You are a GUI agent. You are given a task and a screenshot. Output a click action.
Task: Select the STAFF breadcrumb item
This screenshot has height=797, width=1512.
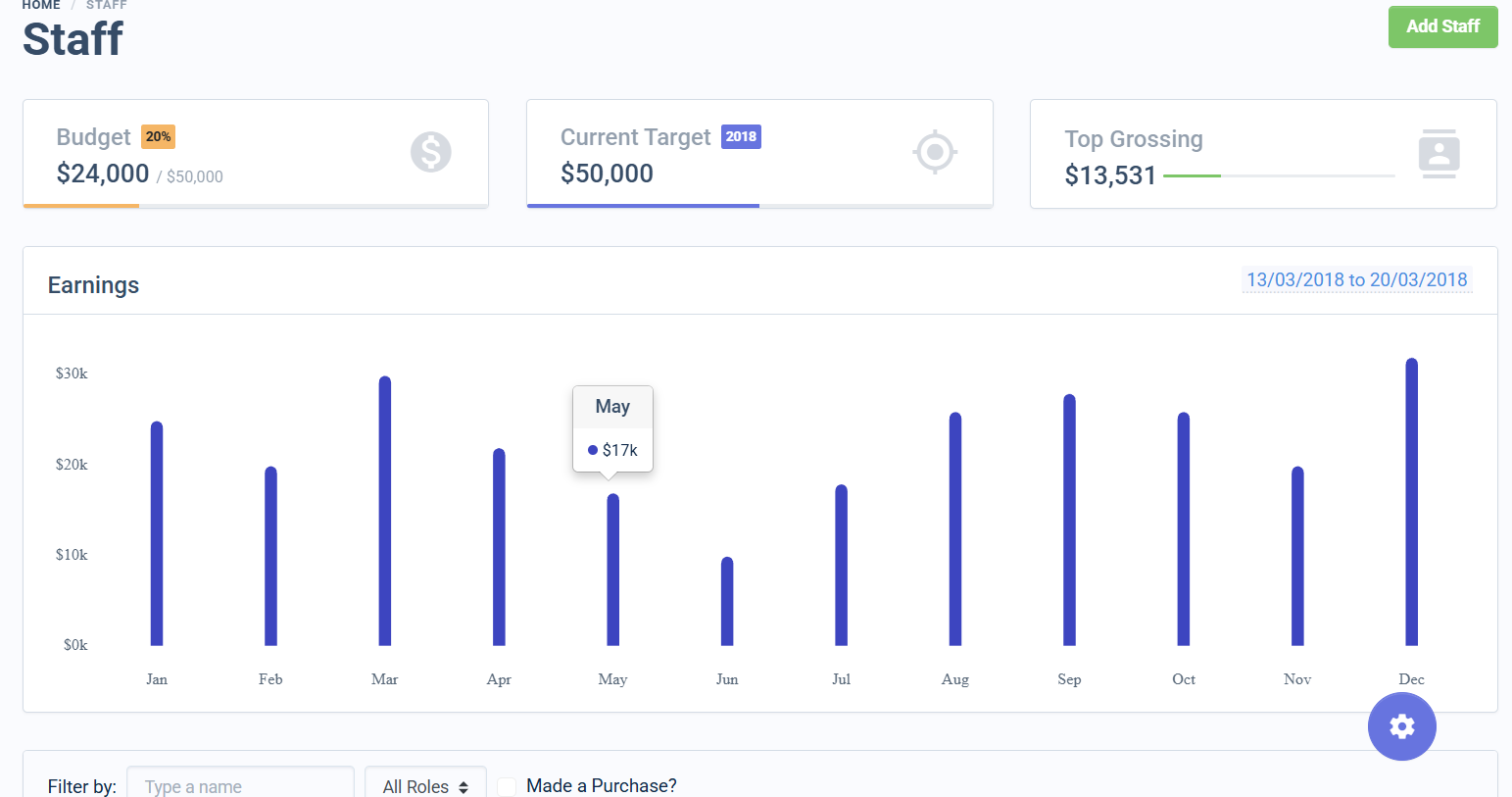click(106, 5)
